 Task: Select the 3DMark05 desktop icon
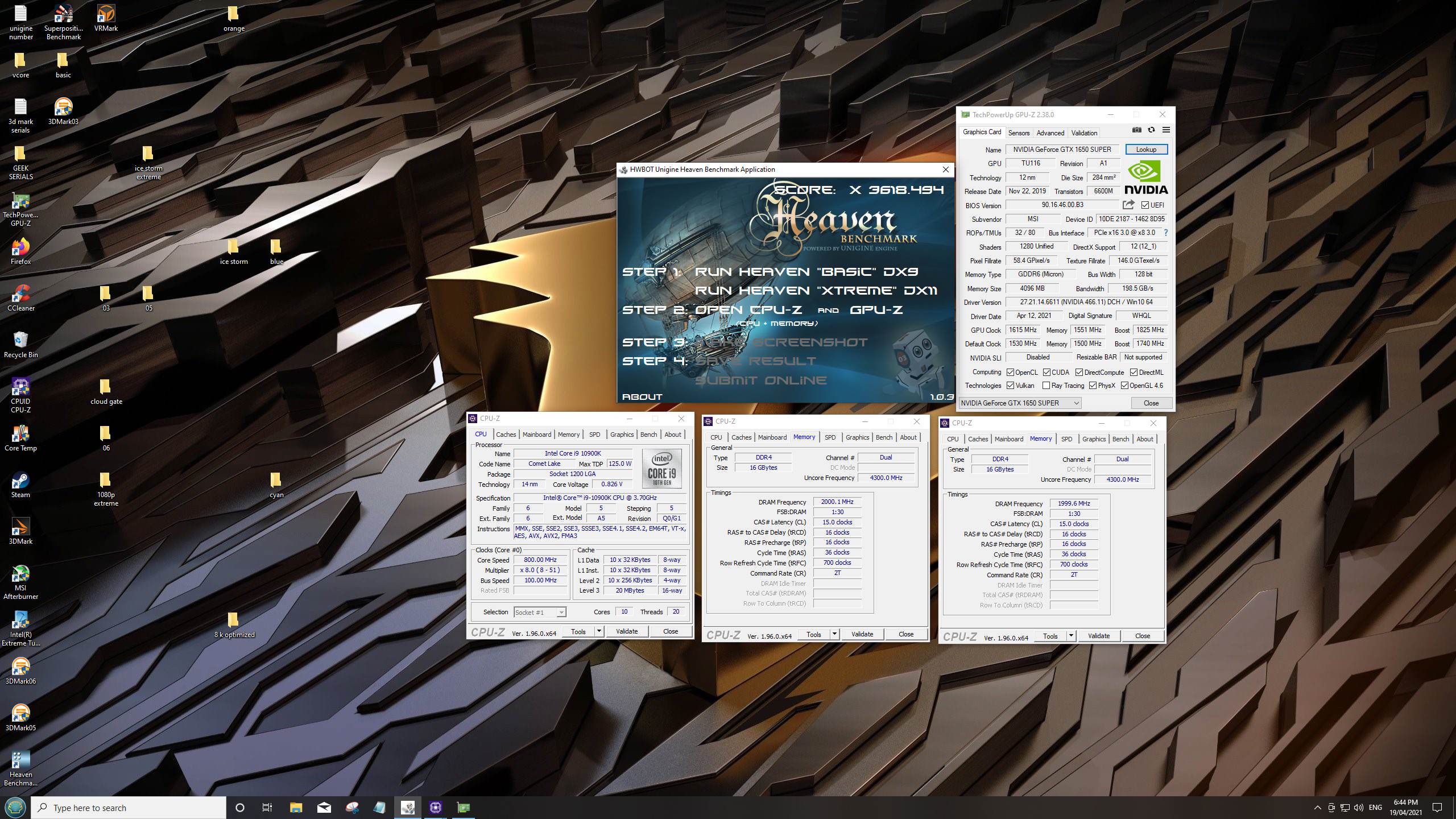pos(21,718)
